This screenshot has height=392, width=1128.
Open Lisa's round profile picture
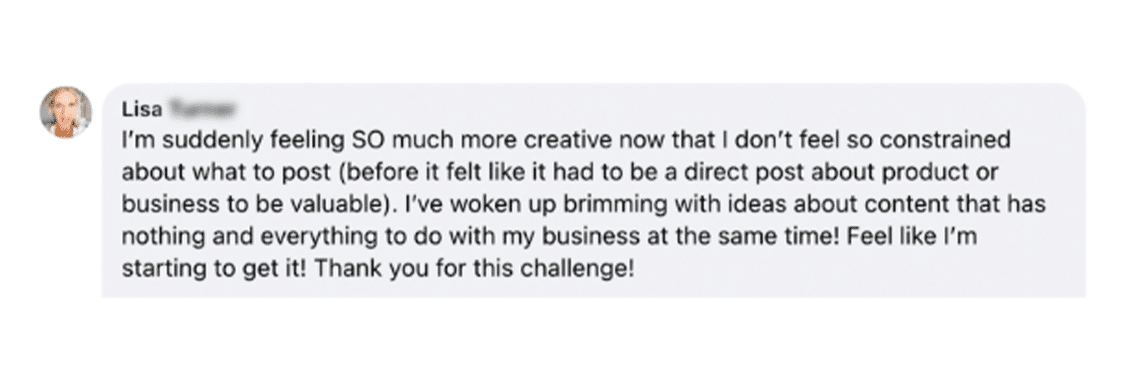[65, 112]
